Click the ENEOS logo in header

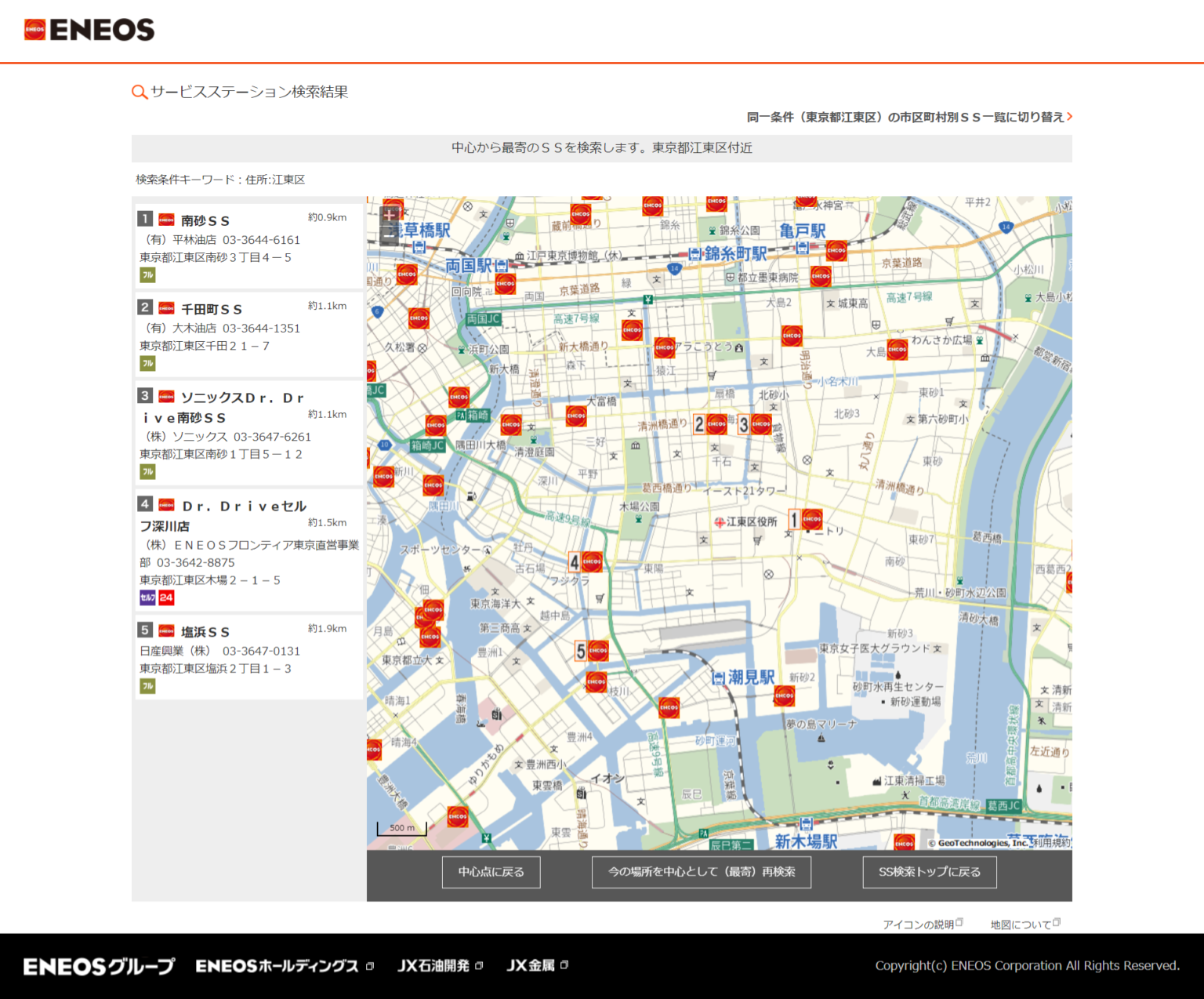click(89, 30)
